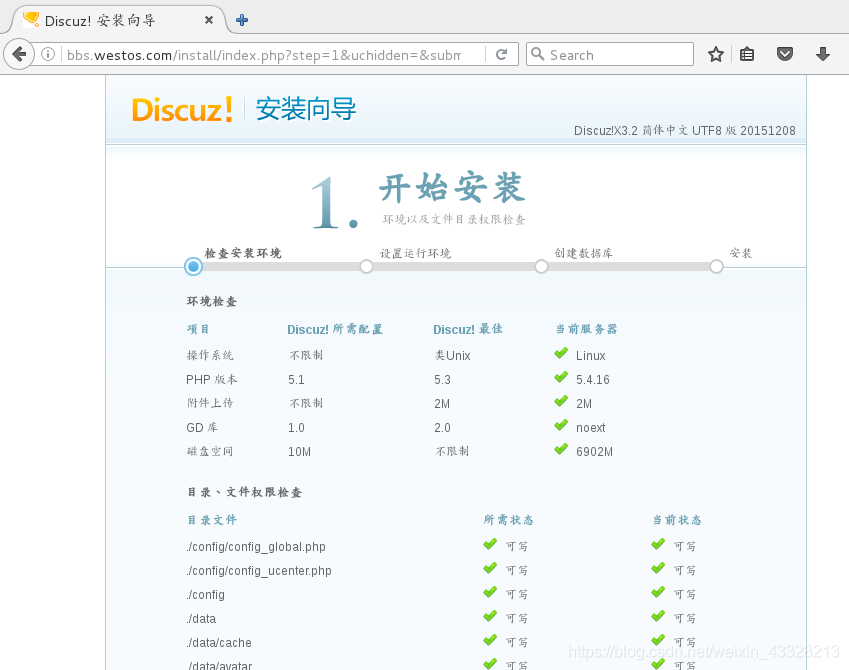This screenshot has height=670, width=849.
Task: Click the Discuz! logo
Action: [x=182, y=109]
